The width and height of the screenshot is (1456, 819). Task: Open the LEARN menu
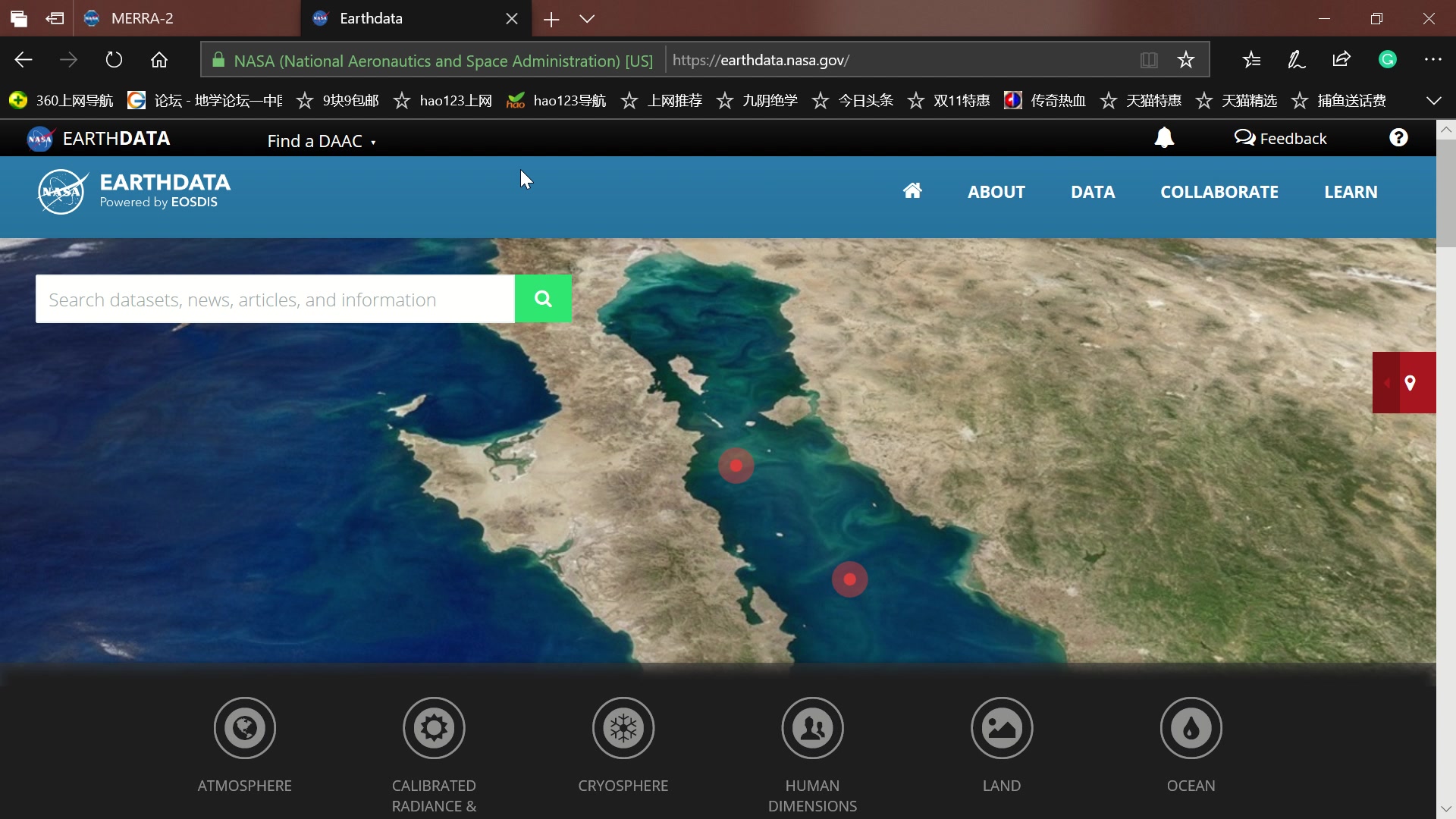pyautogui.click(x=1351, y=192)
